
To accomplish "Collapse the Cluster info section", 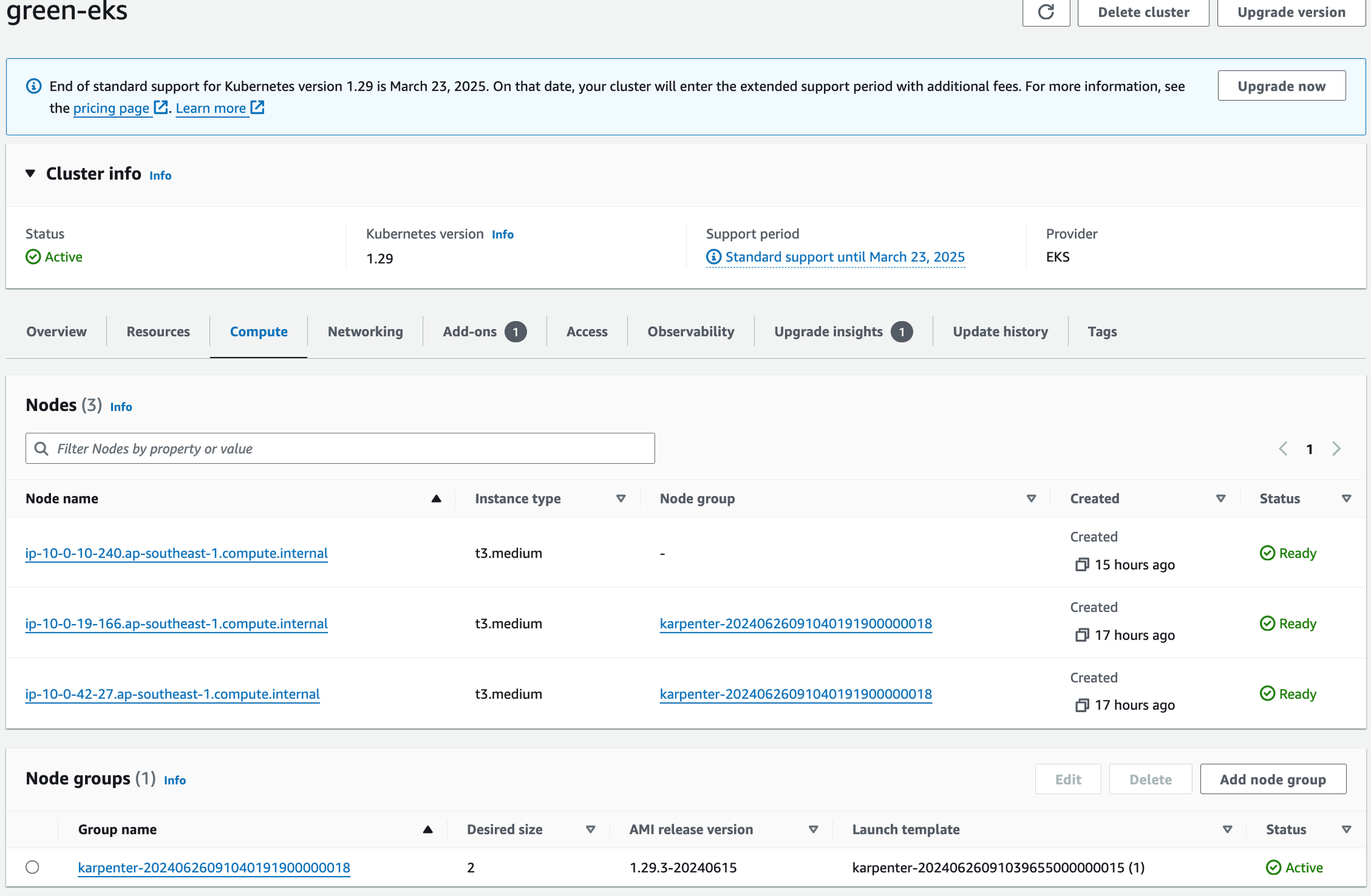I will tap(30, 173).
